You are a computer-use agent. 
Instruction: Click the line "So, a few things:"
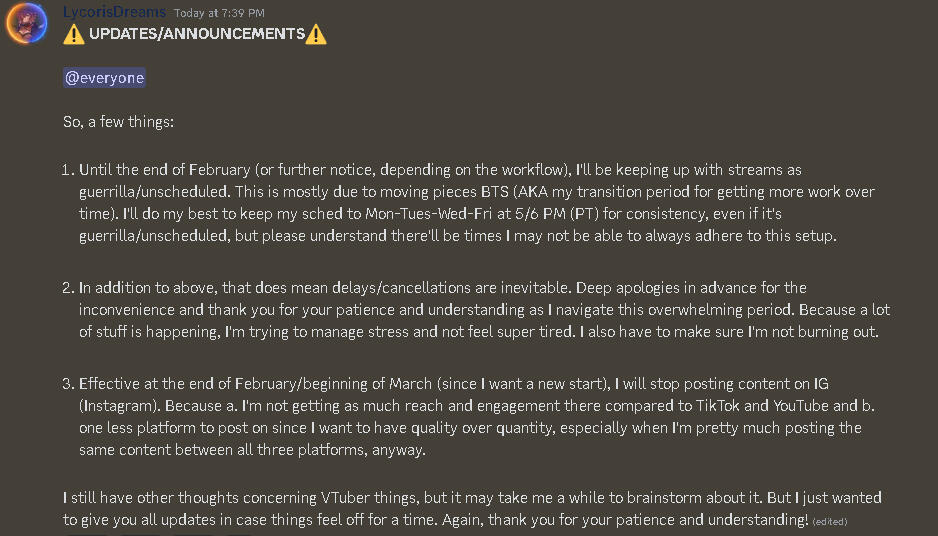point(118,122)
